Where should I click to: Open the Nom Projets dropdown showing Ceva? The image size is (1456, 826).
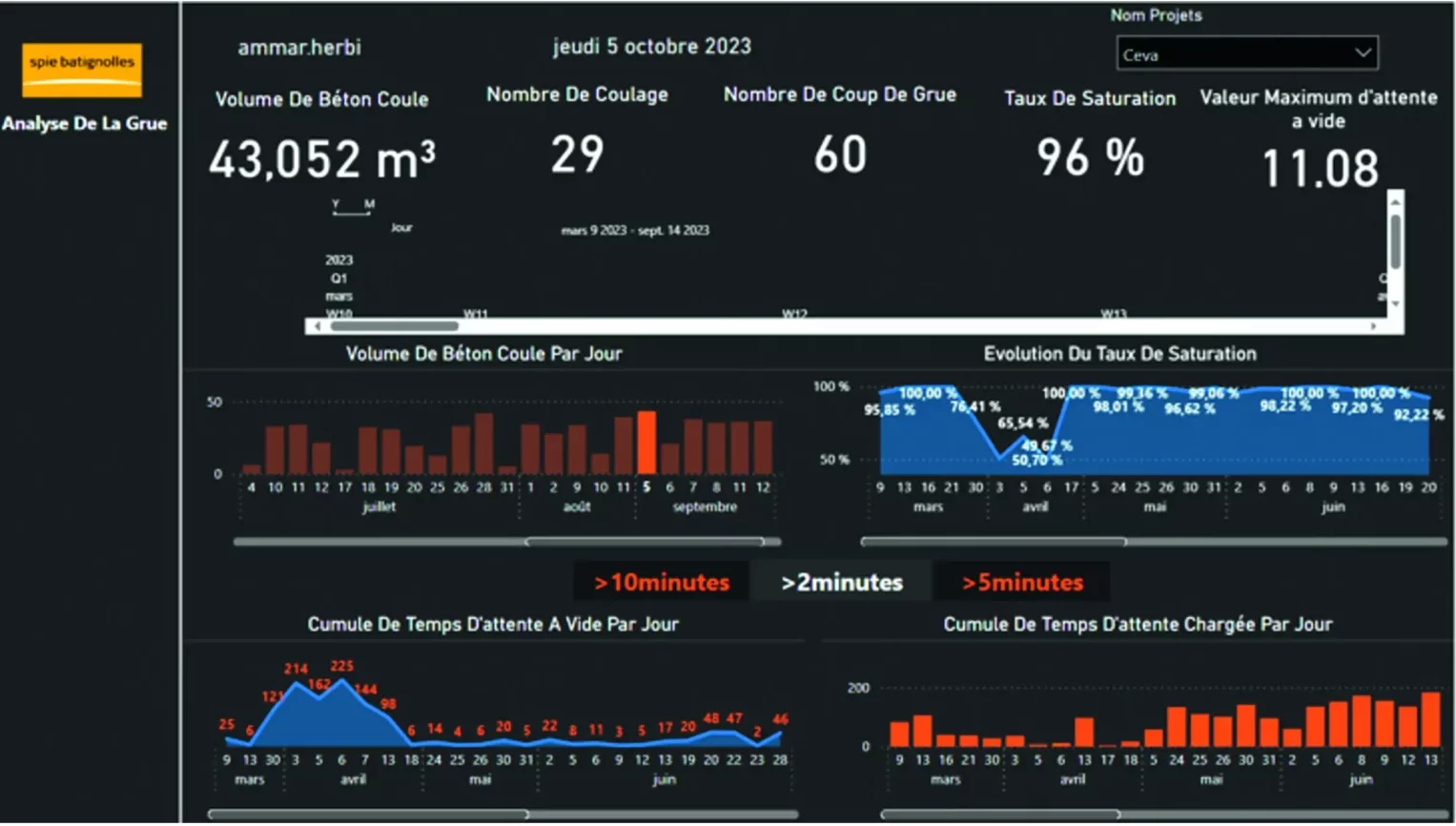click(1235, 54)
